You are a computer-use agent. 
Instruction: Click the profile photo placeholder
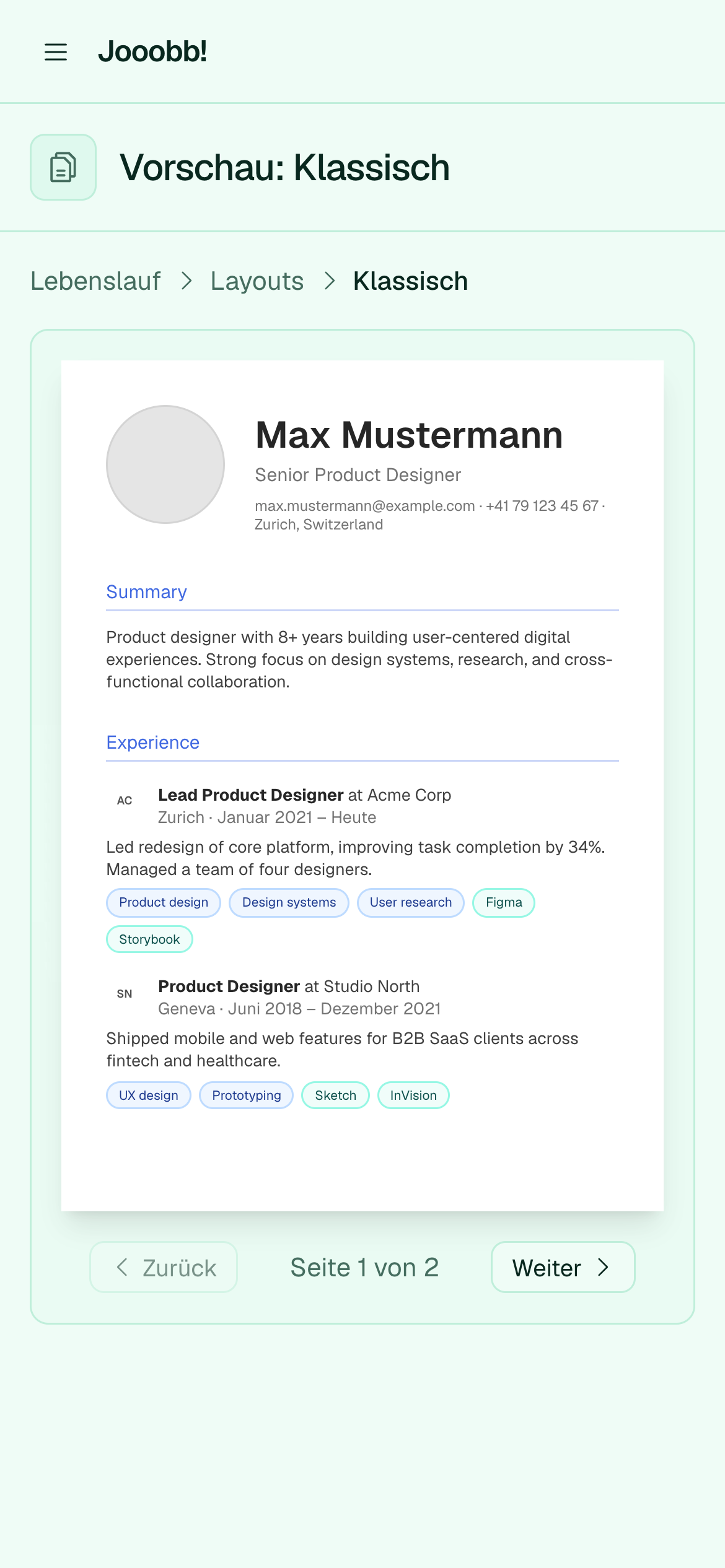pyautogui.click(x=165, y=464)
